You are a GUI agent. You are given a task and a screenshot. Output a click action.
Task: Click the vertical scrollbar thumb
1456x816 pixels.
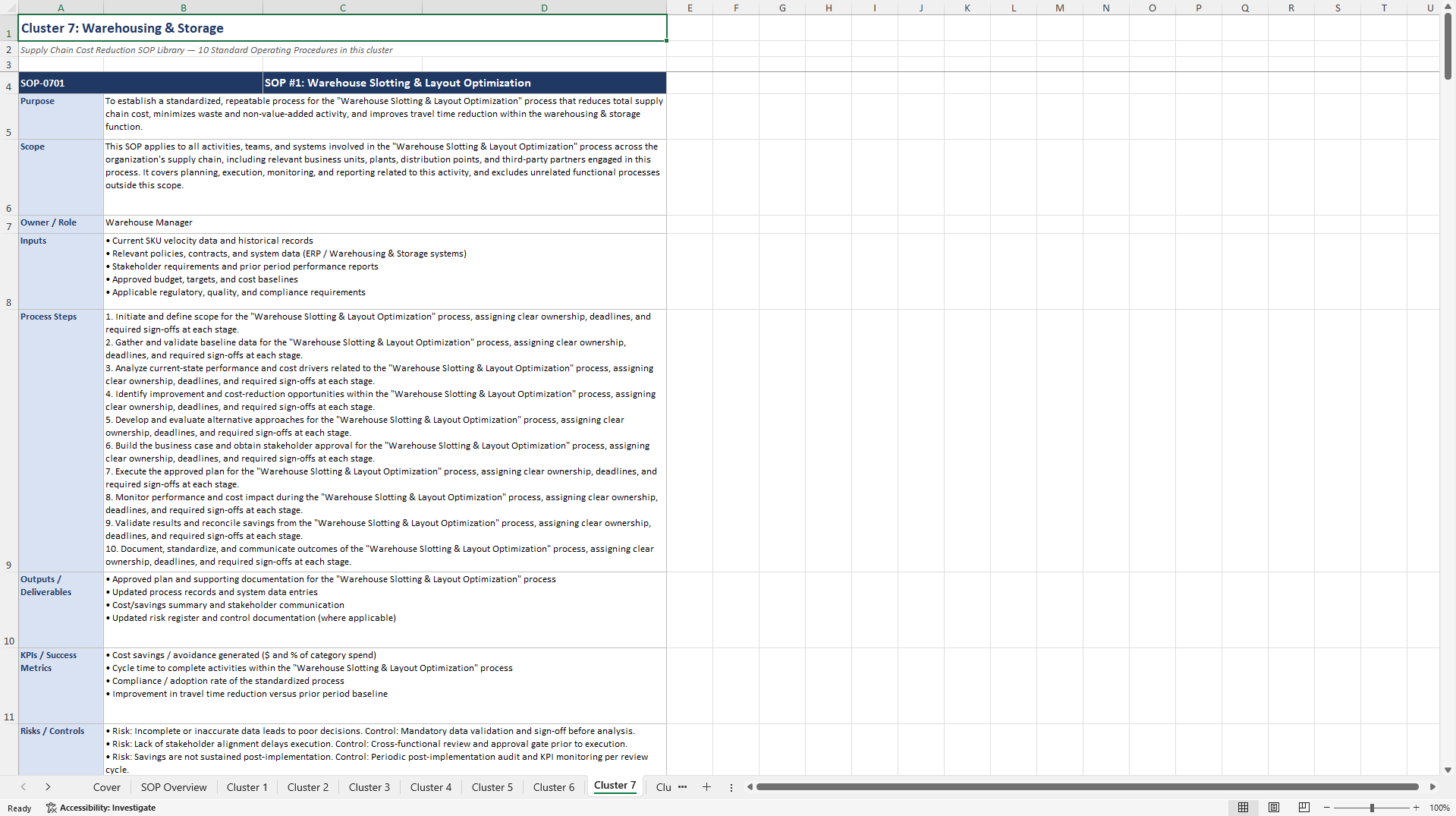1448,46
